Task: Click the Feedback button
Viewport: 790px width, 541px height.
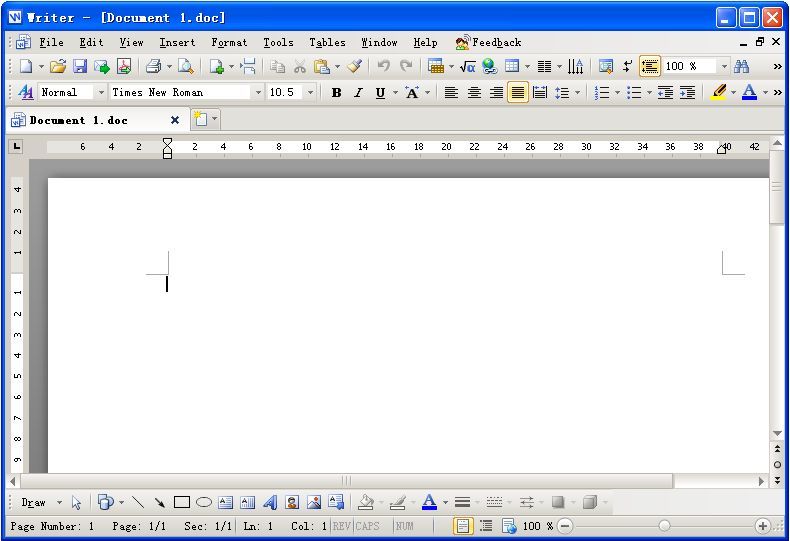Action: click(488, 42)
